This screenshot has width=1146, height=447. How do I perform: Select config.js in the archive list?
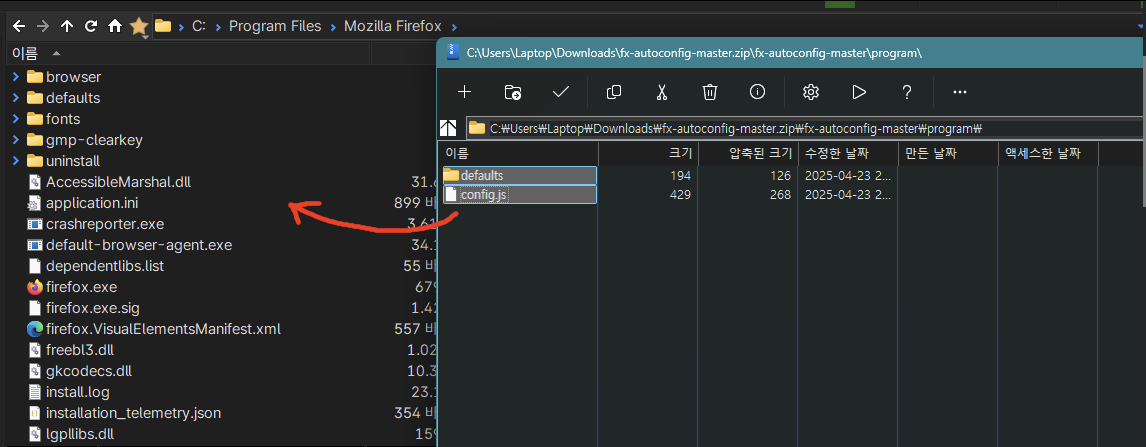click(x=520, y=194)
